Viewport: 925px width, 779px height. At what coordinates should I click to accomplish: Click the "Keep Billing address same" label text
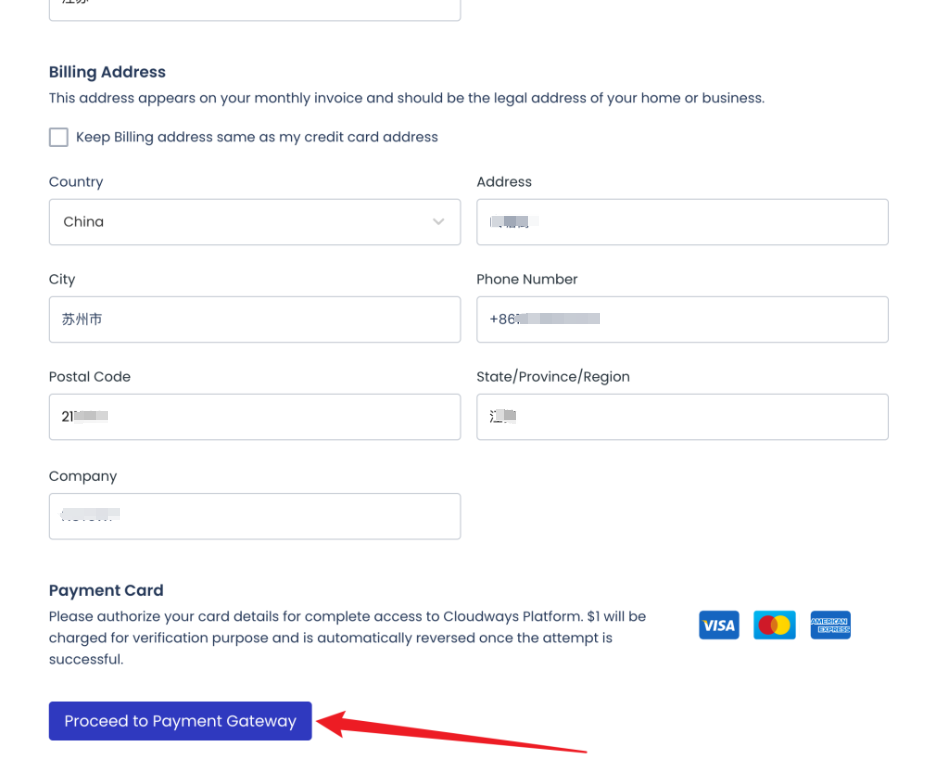pos(257,137)
